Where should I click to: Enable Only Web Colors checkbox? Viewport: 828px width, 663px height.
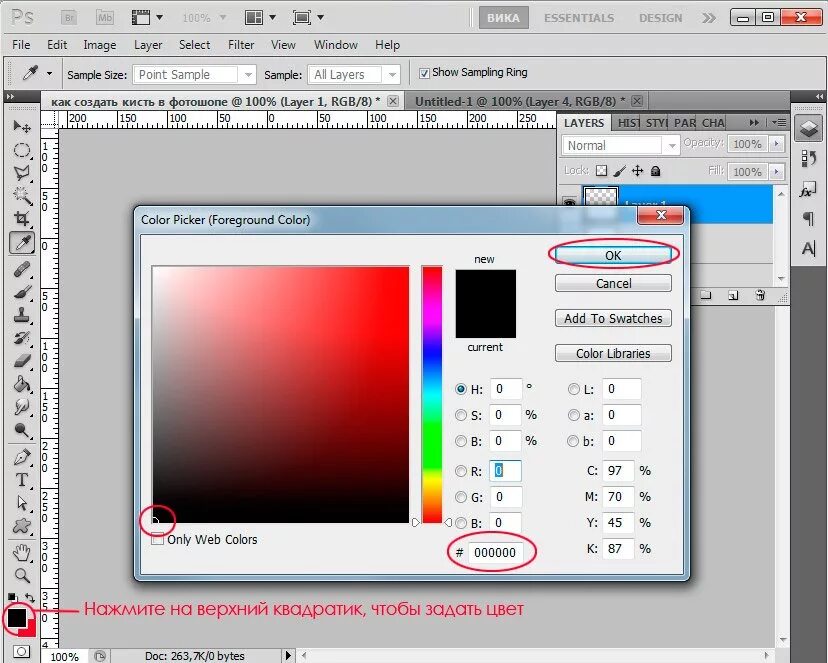157,539
